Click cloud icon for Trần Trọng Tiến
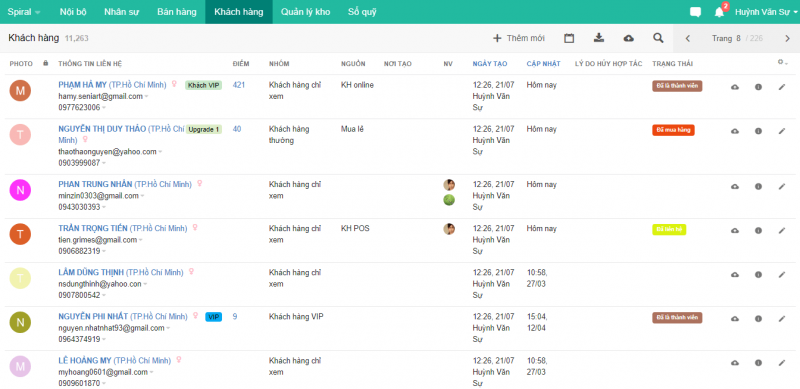The height and width of the screenshot is (389, 800). 735,231
